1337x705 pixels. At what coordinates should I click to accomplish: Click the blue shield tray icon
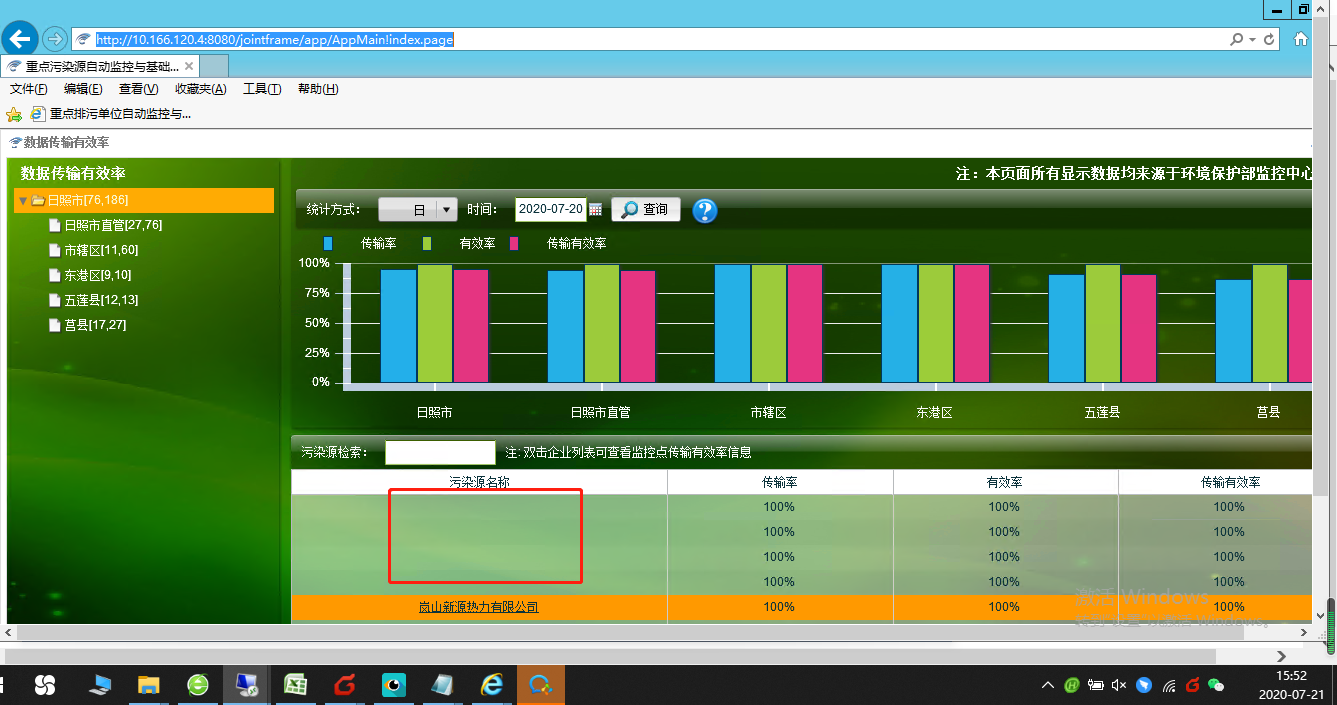tap(1144, 685)
